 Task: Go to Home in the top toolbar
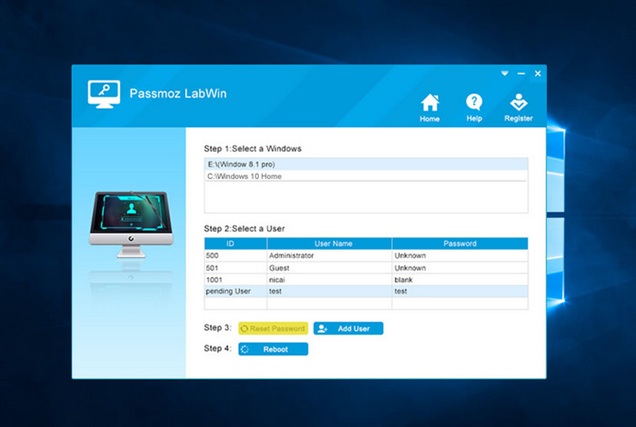tap(429, 106)
